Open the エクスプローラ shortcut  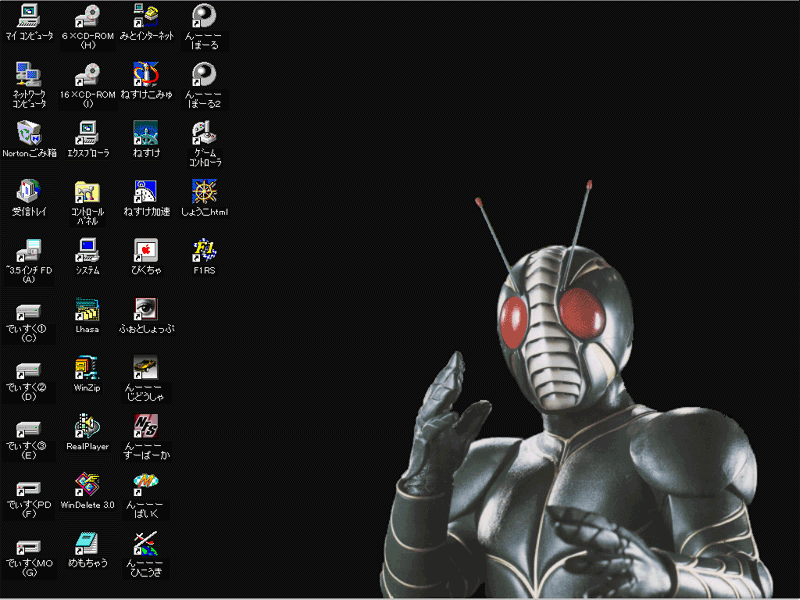click(x=88, y=133)
